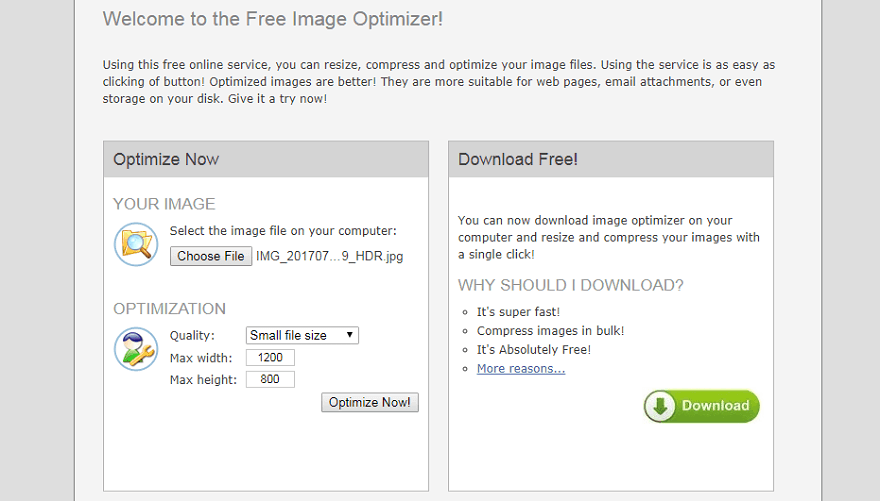Click the folder with magnifier icon
The width and height of the screenshot is (880, 501).
136,244
